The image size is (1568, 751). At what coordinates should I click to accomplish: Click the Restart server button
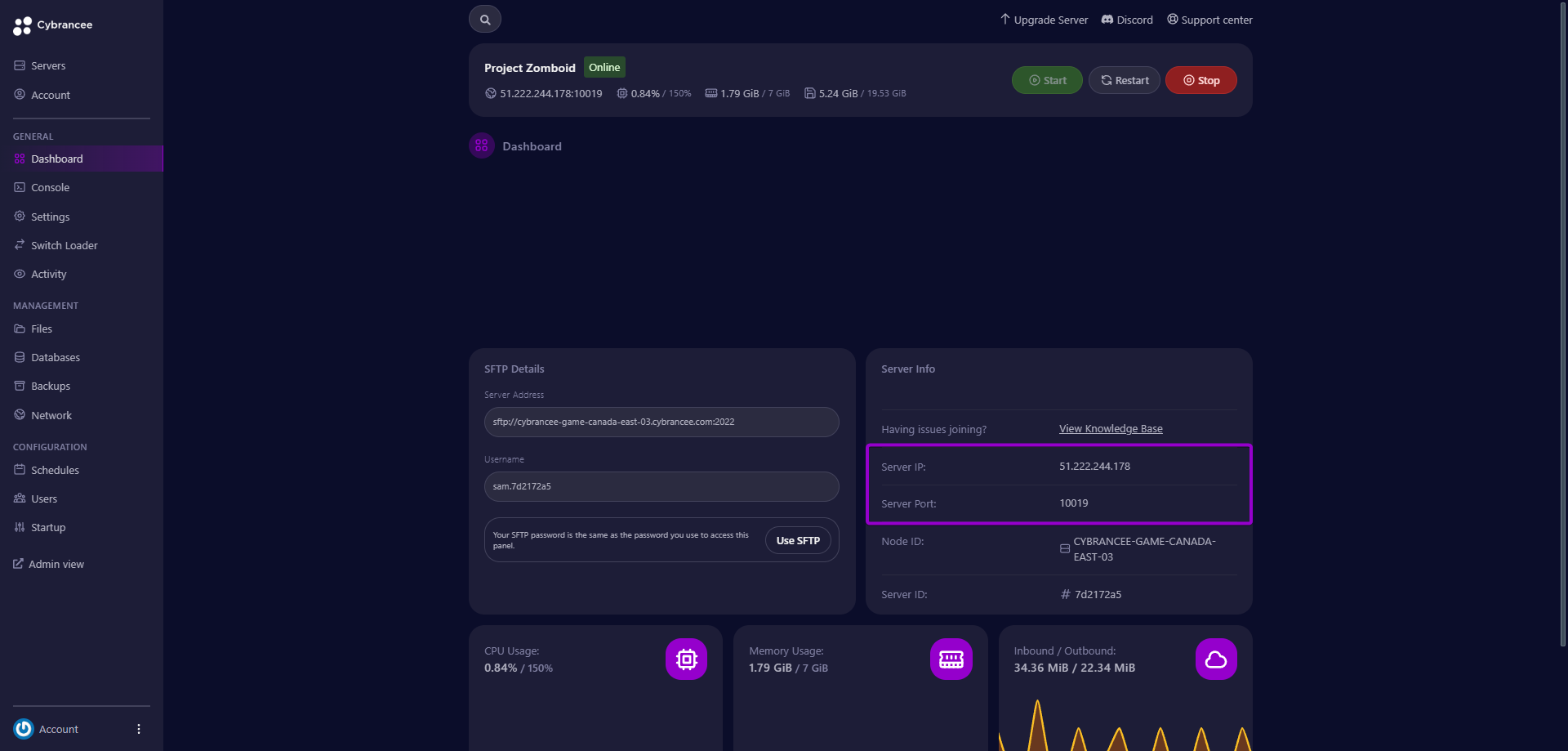(x=1124, y=79)
